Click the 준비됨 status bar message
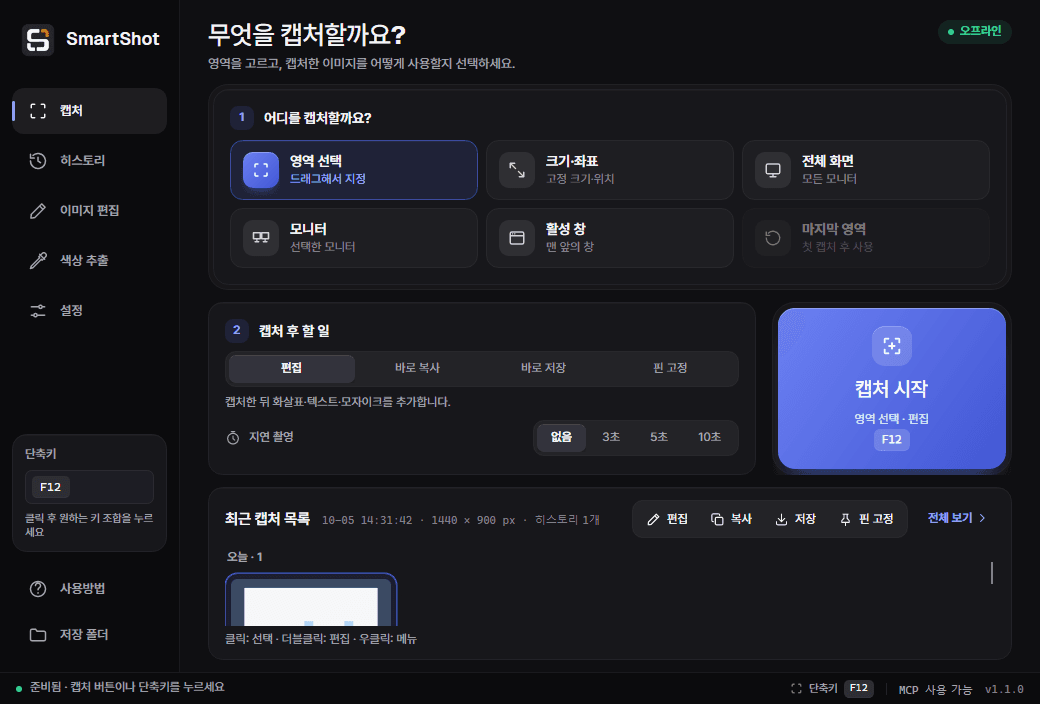Screen dimensions: 1040x704 127,687
